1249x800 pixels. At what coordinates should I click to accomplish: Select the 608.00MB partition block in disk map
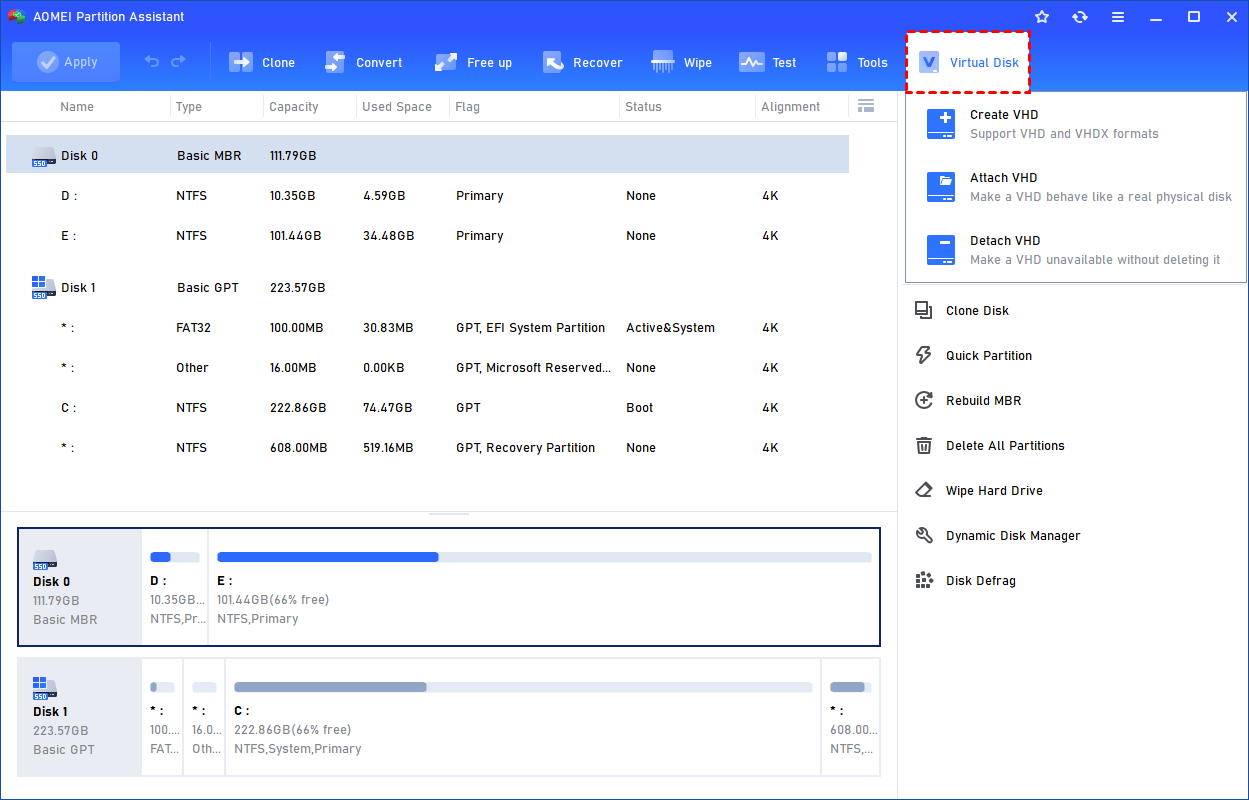pos(851,717)
